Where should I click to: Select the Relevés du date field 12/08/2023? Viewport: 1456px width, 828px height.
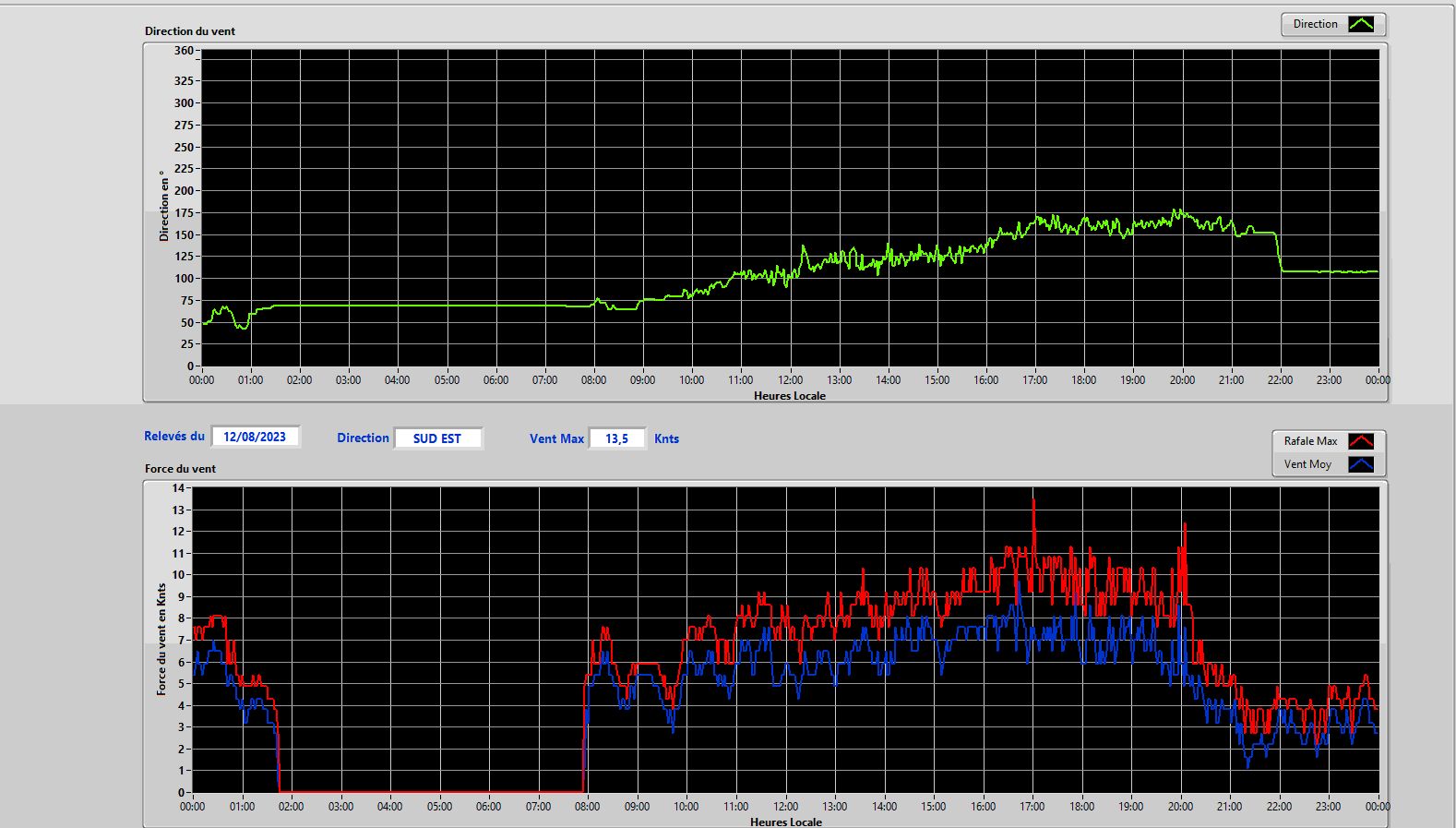coord(255,437)
